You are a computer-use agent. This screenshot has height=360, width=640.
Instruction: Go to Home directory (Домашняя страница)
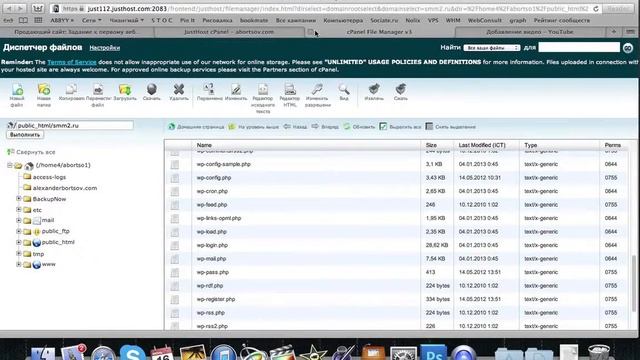[196, 127]
